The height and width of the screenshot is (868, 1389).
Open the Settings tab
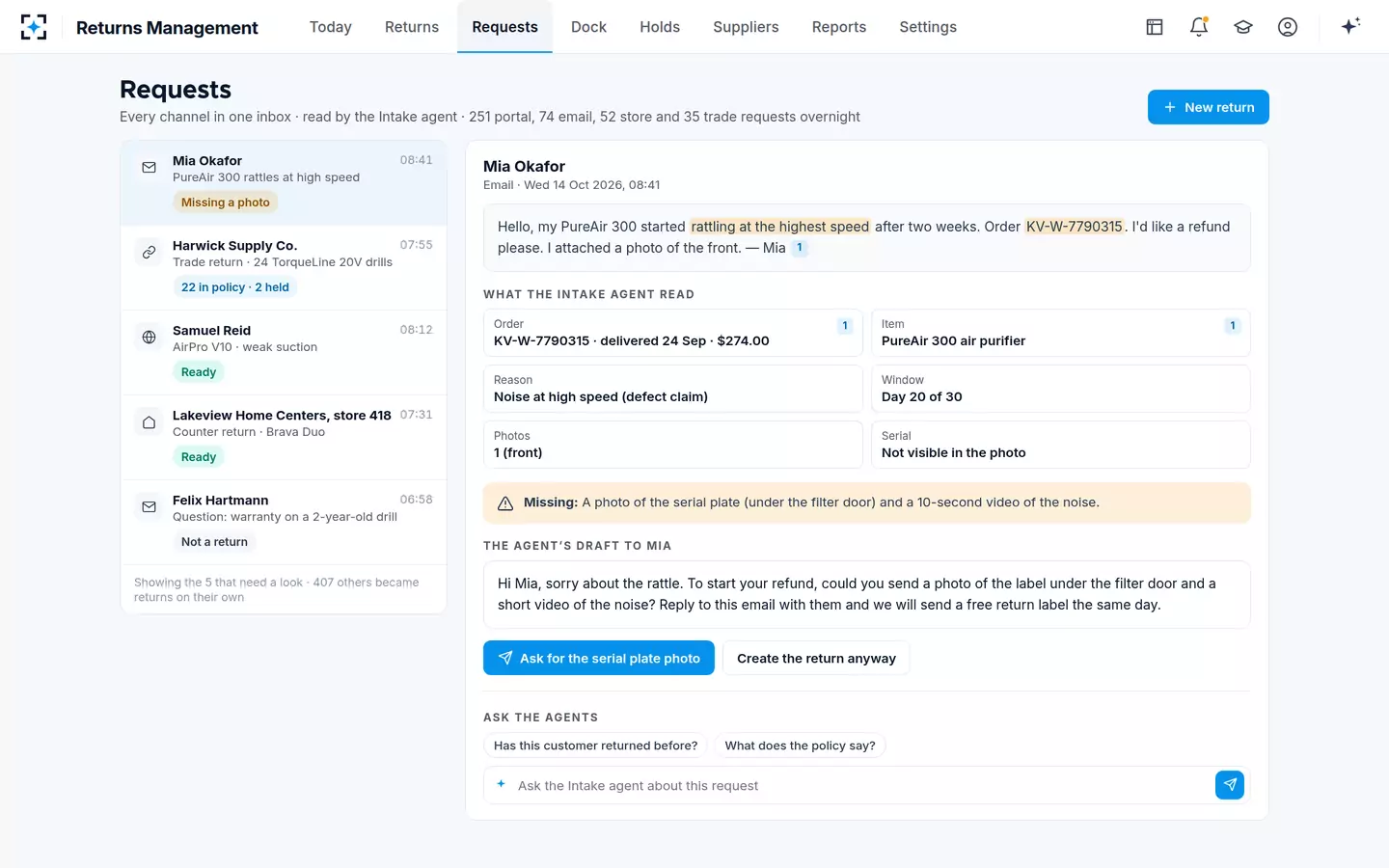coord(928,27)
